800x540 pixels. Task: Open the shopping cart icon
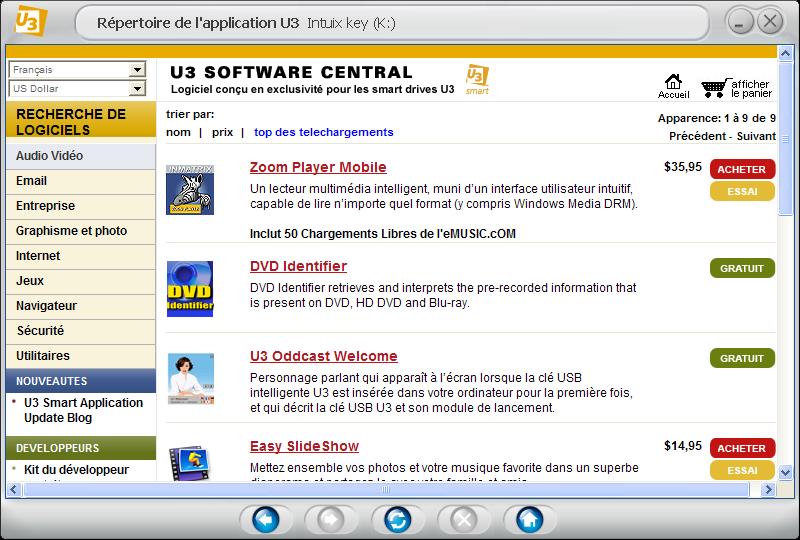tap(713, 87)
